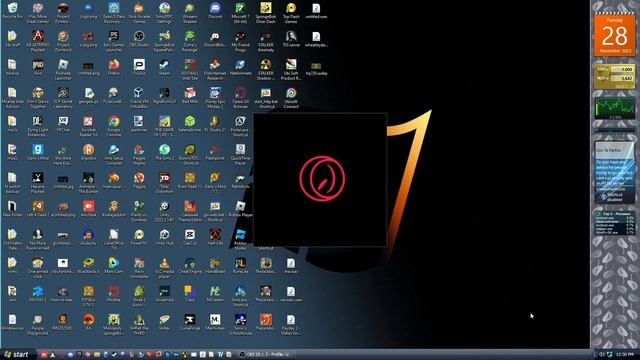Open the calendar gadget showing 28

[x=614, y=36]
